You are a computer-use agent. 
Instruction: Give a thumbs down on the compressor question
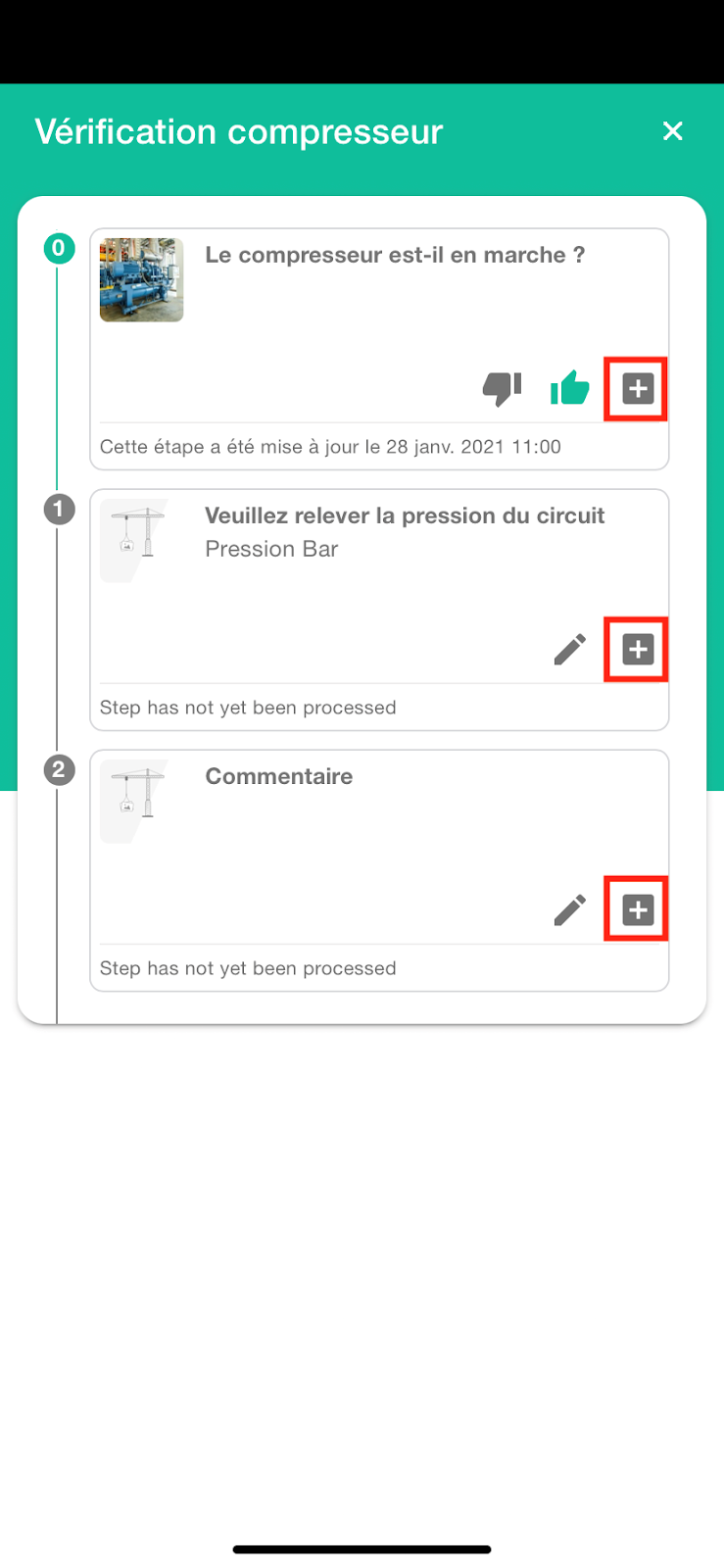(500, 388)
